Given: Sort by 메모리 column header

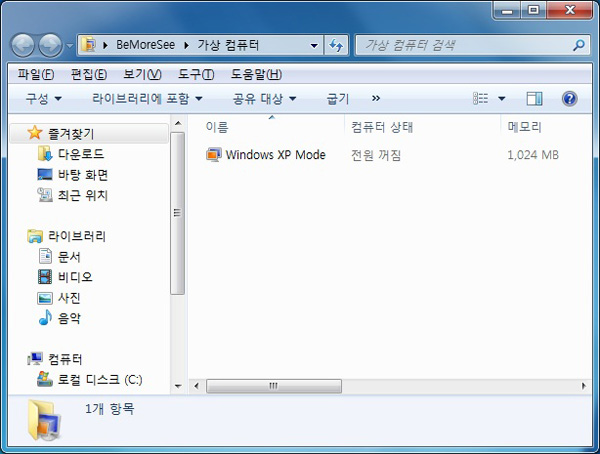Looking at the screenshot, I should pos(524,127).
